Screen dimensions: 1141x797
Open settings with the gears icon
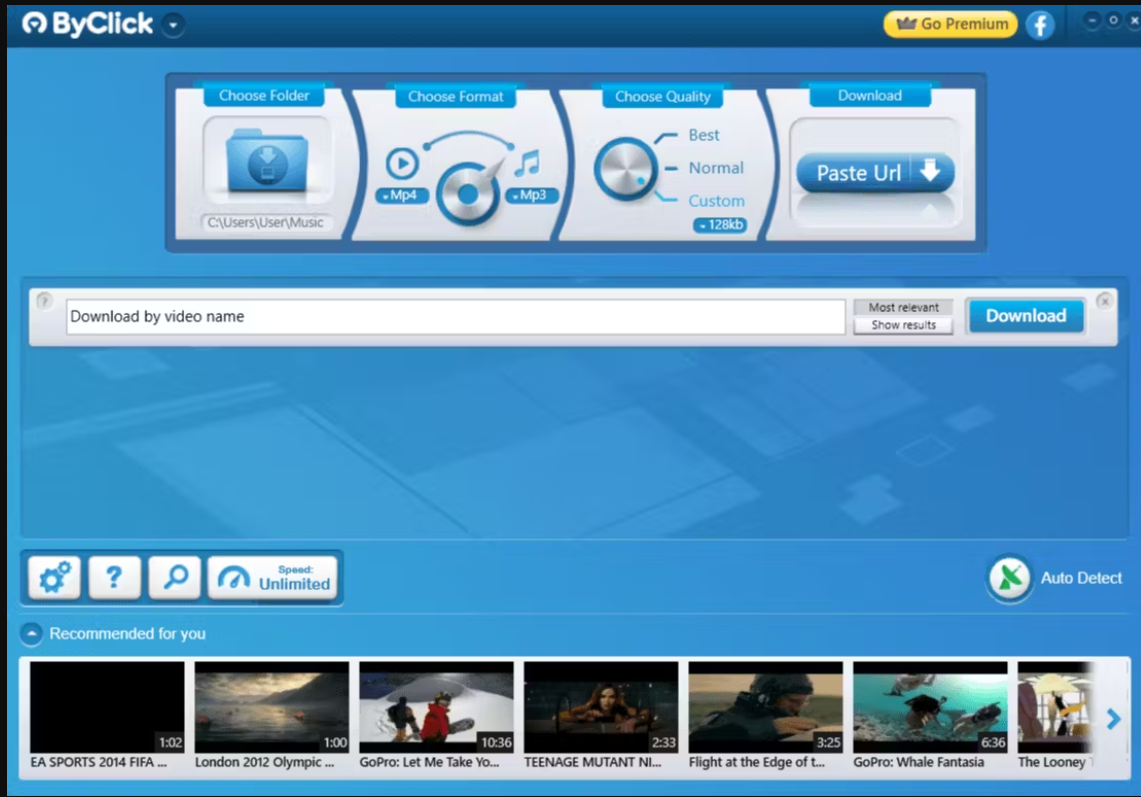[x=55, y=578]
